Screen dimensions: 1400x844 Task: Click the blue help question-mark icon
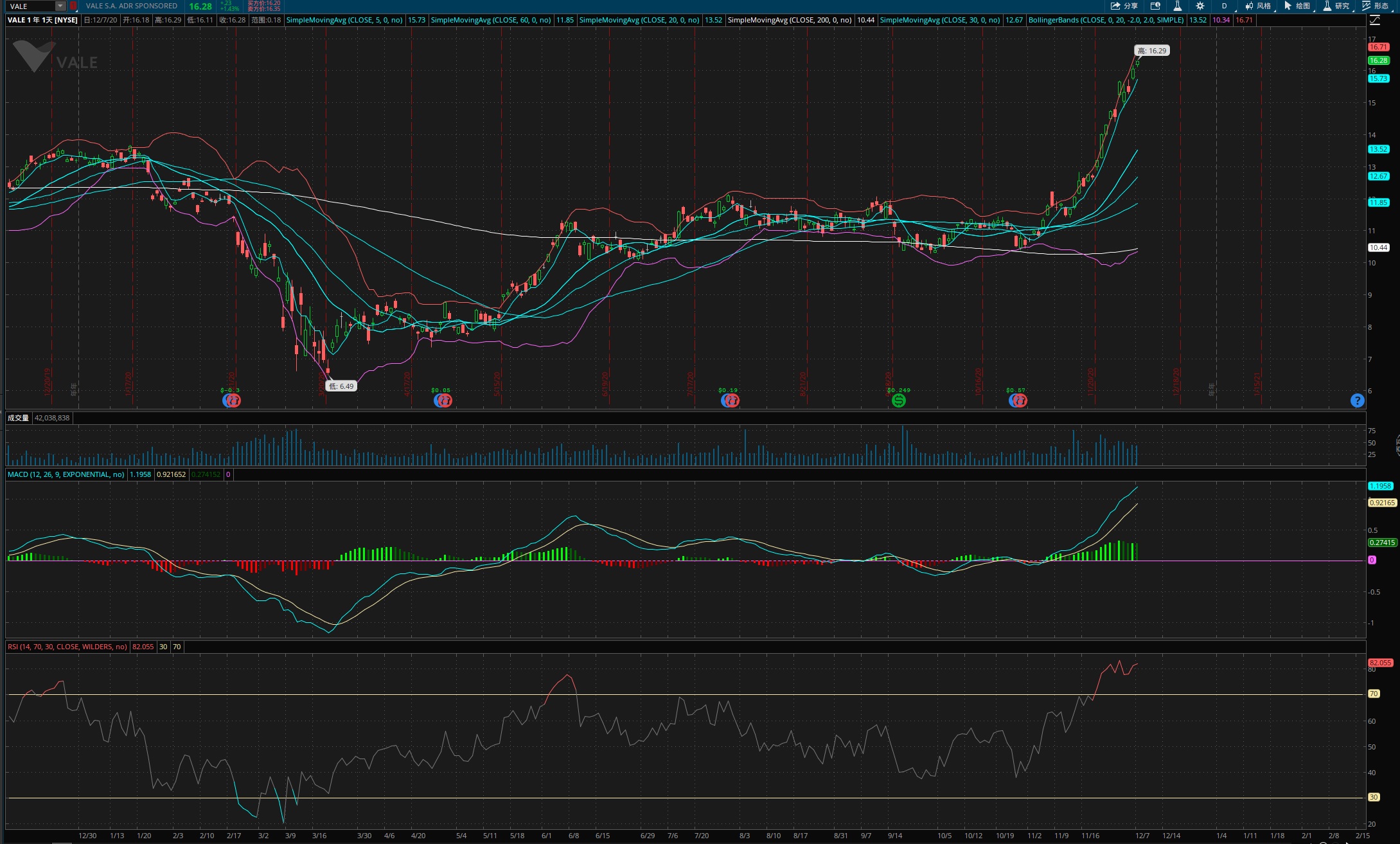click(x=1357, y=400)
